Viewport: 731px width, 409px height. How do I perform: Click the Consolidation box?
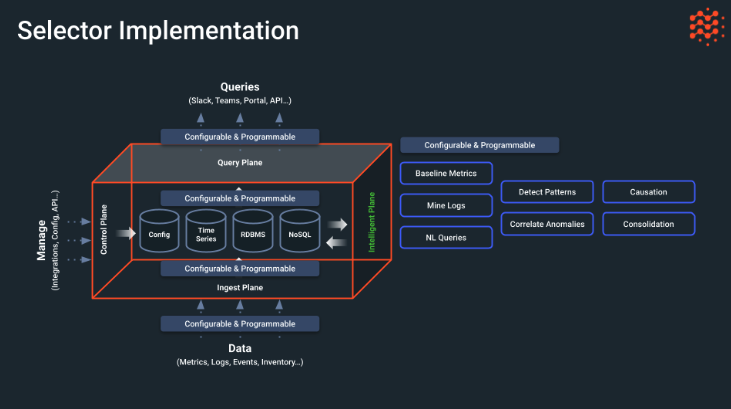tap(648, 224)
